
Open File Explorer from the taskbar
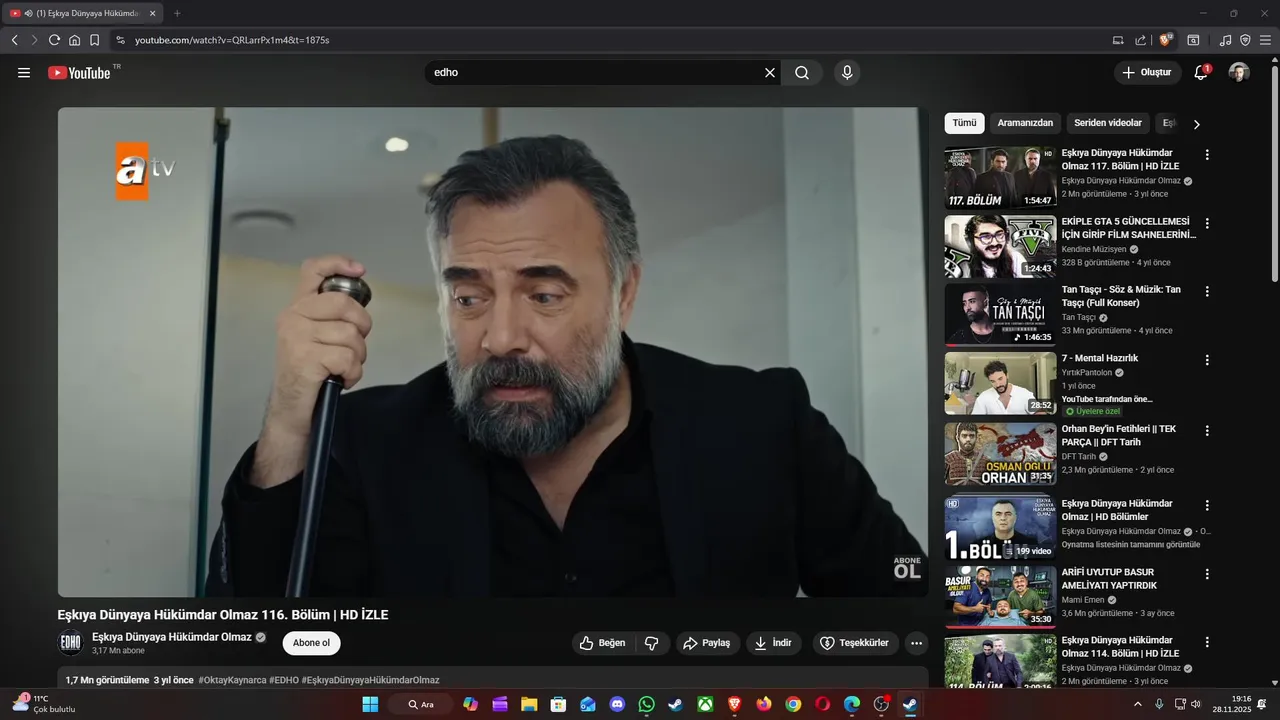[x=529, y=704]
